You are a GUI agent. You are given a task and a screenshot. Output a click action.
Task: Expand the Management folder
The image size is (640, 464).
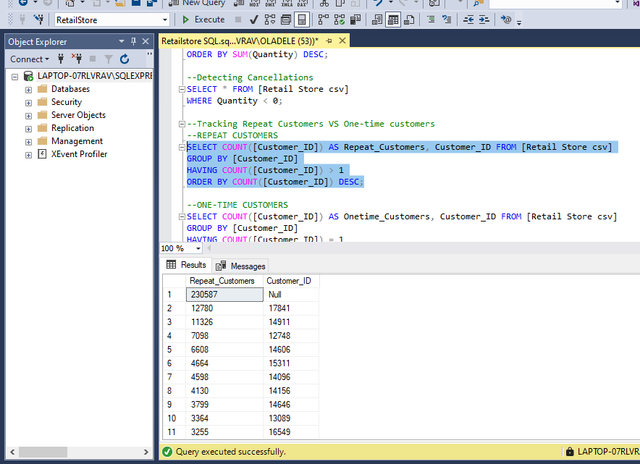28,142
